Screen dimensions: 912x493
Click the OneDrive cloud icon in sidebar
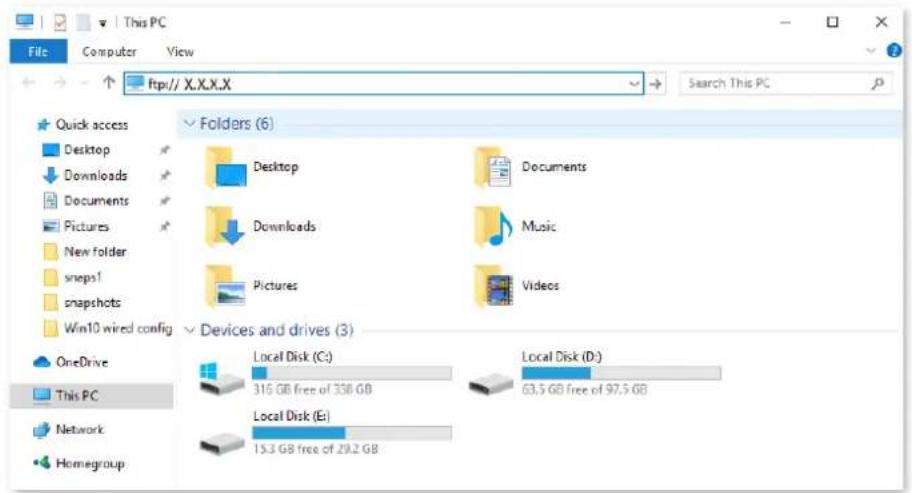pyautogui.click(x=42, y=362)
